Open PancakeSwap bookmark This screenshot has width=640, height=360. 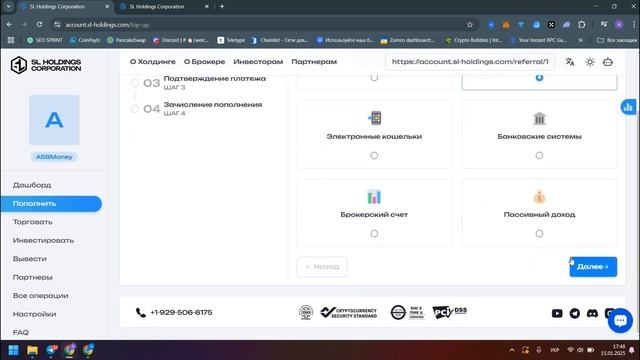126,40
